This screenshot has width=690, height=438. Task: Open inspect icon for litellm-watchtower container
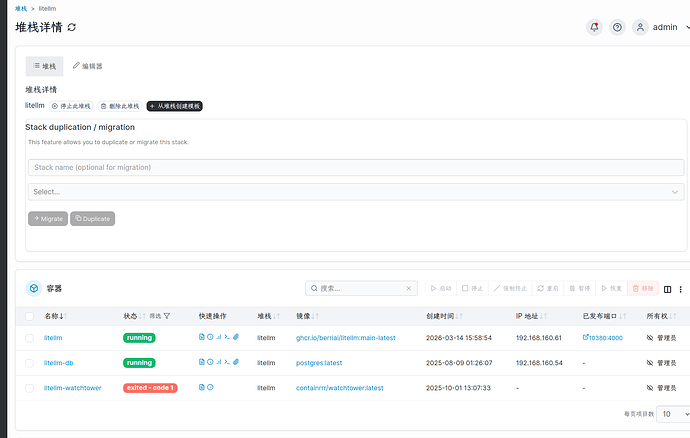(210, 387)
